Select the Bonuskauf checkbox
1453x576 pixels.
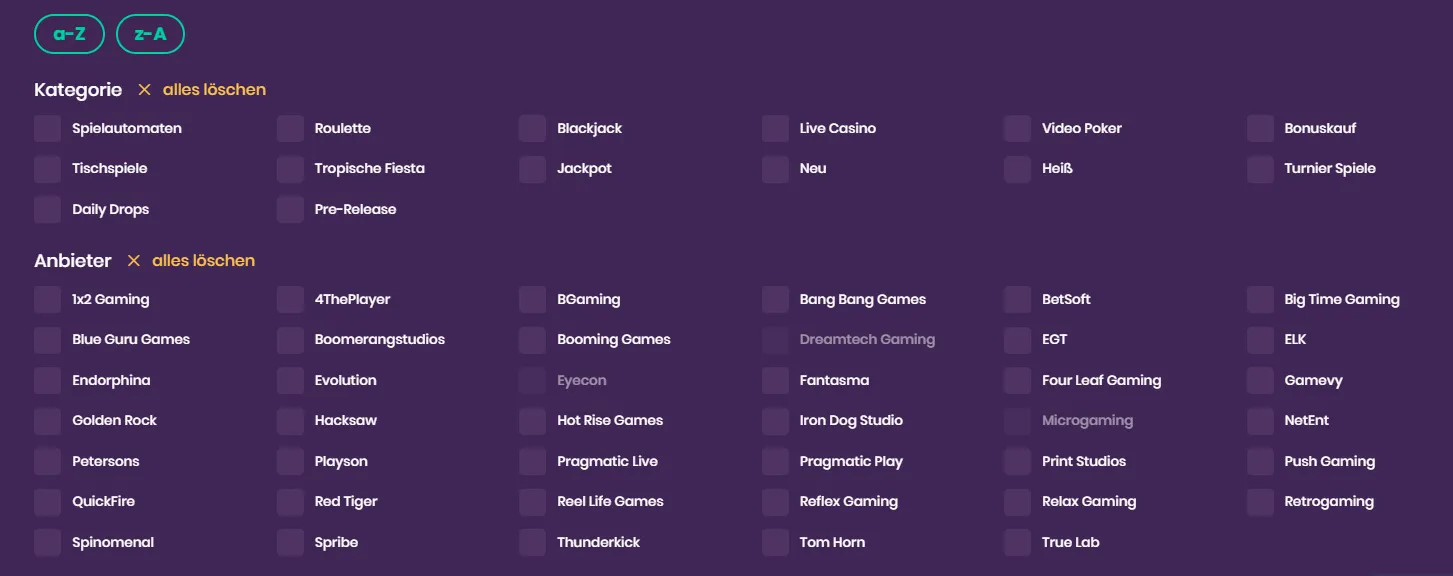click(x=1260, y=129)
